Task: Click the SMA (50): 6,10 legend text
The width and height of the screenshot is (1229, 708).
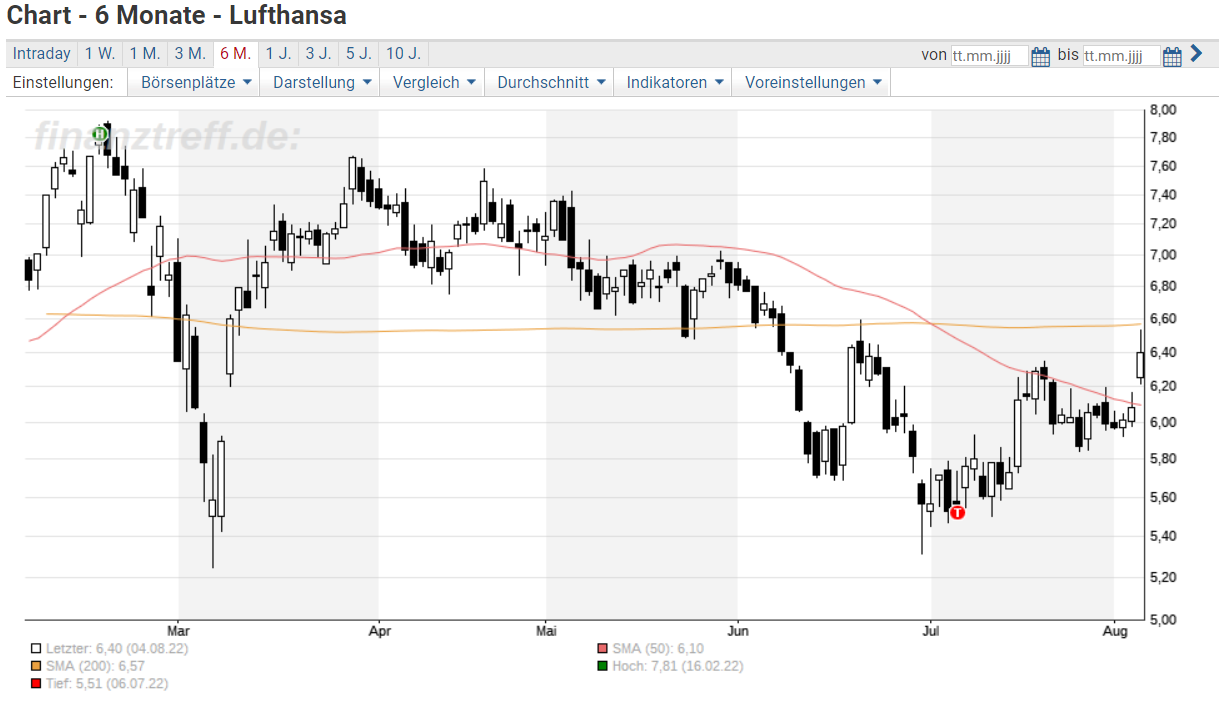Action: coord(657,649)
